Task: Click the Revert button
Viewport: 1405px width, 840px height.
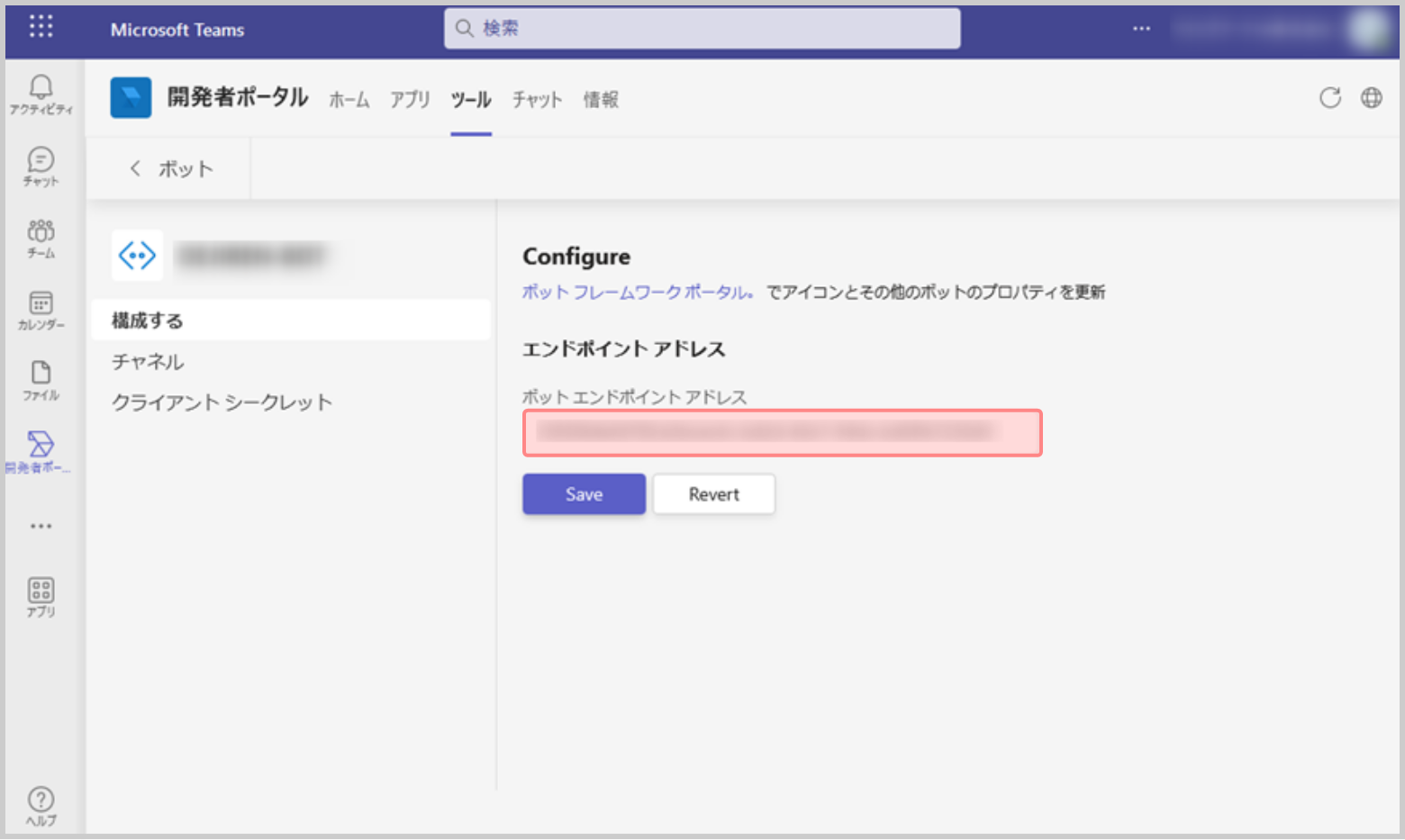Action: coord(713,494)
